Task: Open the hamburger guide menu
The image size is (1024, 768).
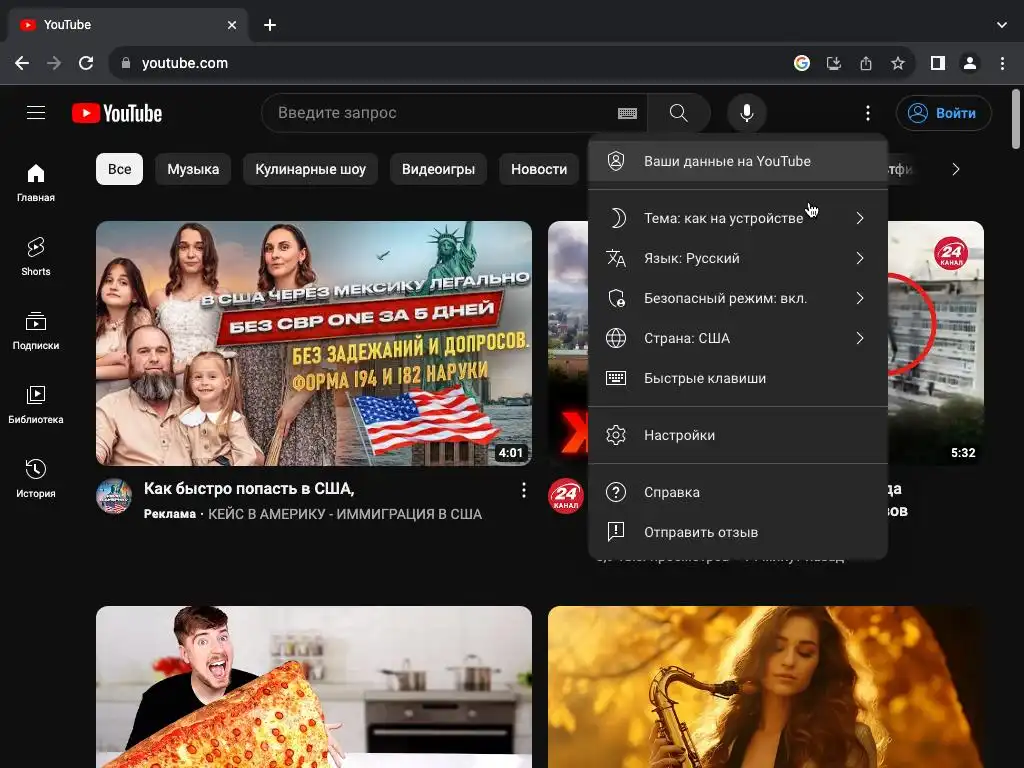Action: [x=36, y=112]
